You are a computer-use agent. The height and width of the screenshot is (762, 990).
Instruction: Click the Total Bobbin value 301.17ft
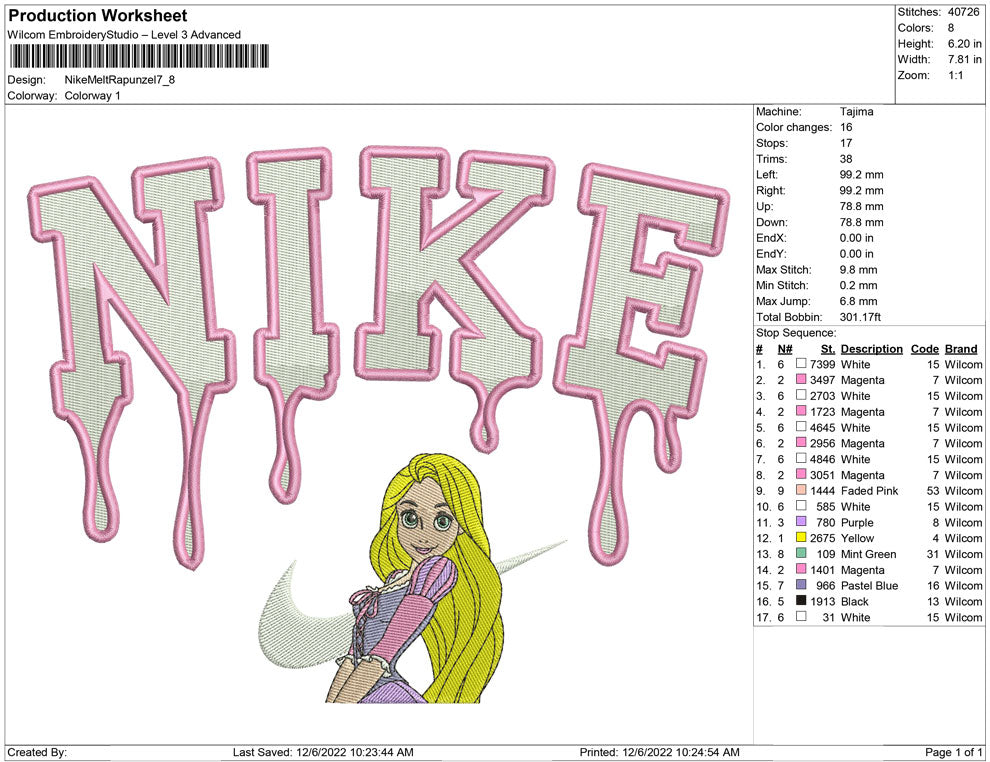coord(860,317)
